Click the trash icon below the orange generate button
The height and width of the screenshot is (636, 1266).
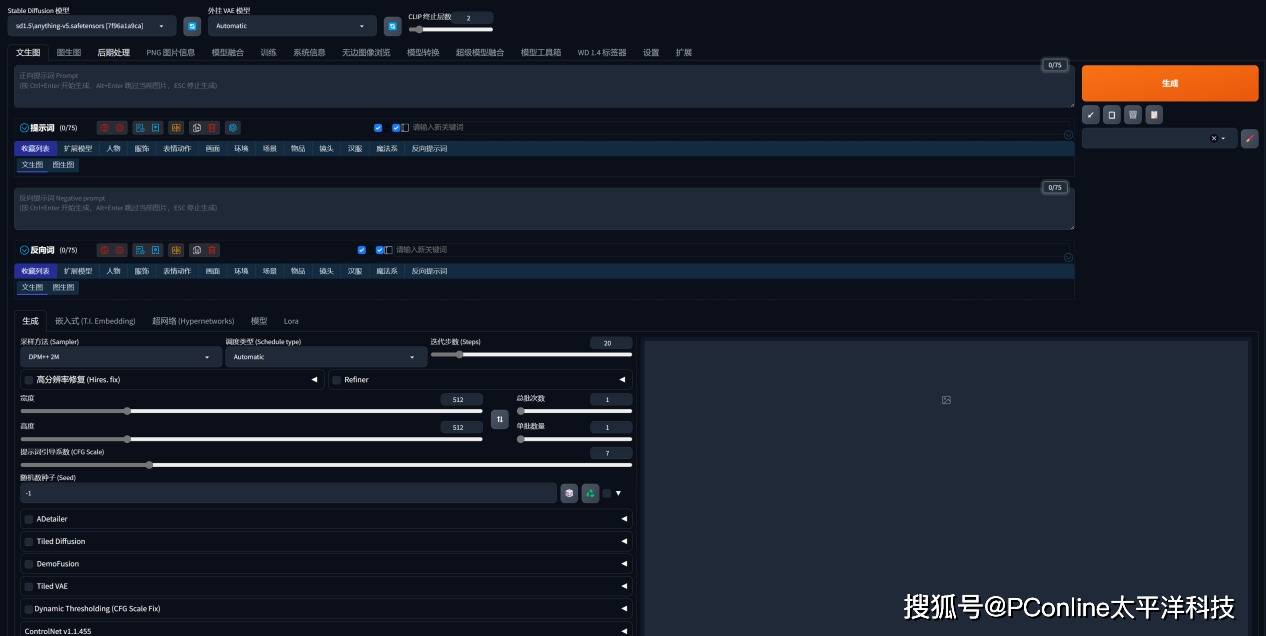[x=1133, y=115]
